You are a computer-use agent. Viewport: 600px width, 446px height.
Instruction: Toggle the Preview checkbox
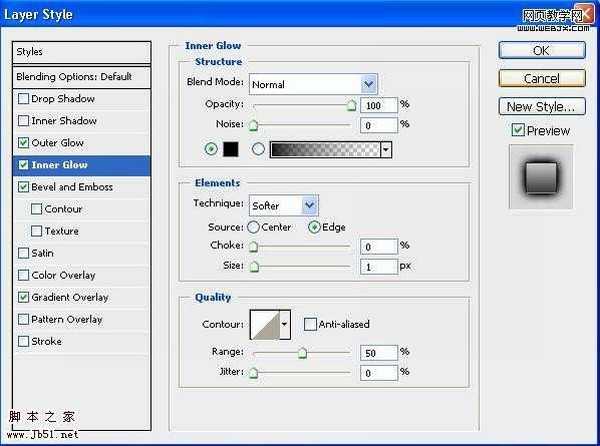pyautogui.click(x=517, y=130)
